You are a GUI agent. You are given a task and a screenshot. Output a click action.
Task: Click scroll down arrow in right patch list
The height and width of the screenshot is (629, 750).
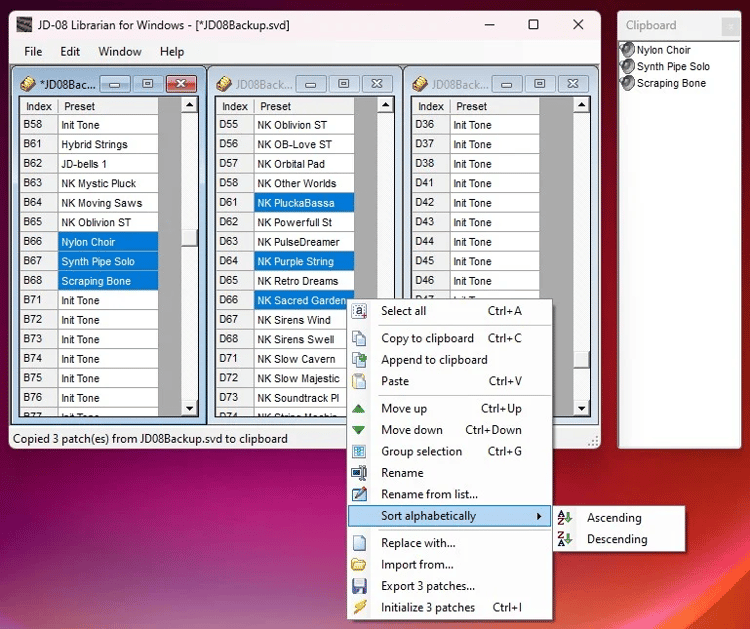point(582,408)
